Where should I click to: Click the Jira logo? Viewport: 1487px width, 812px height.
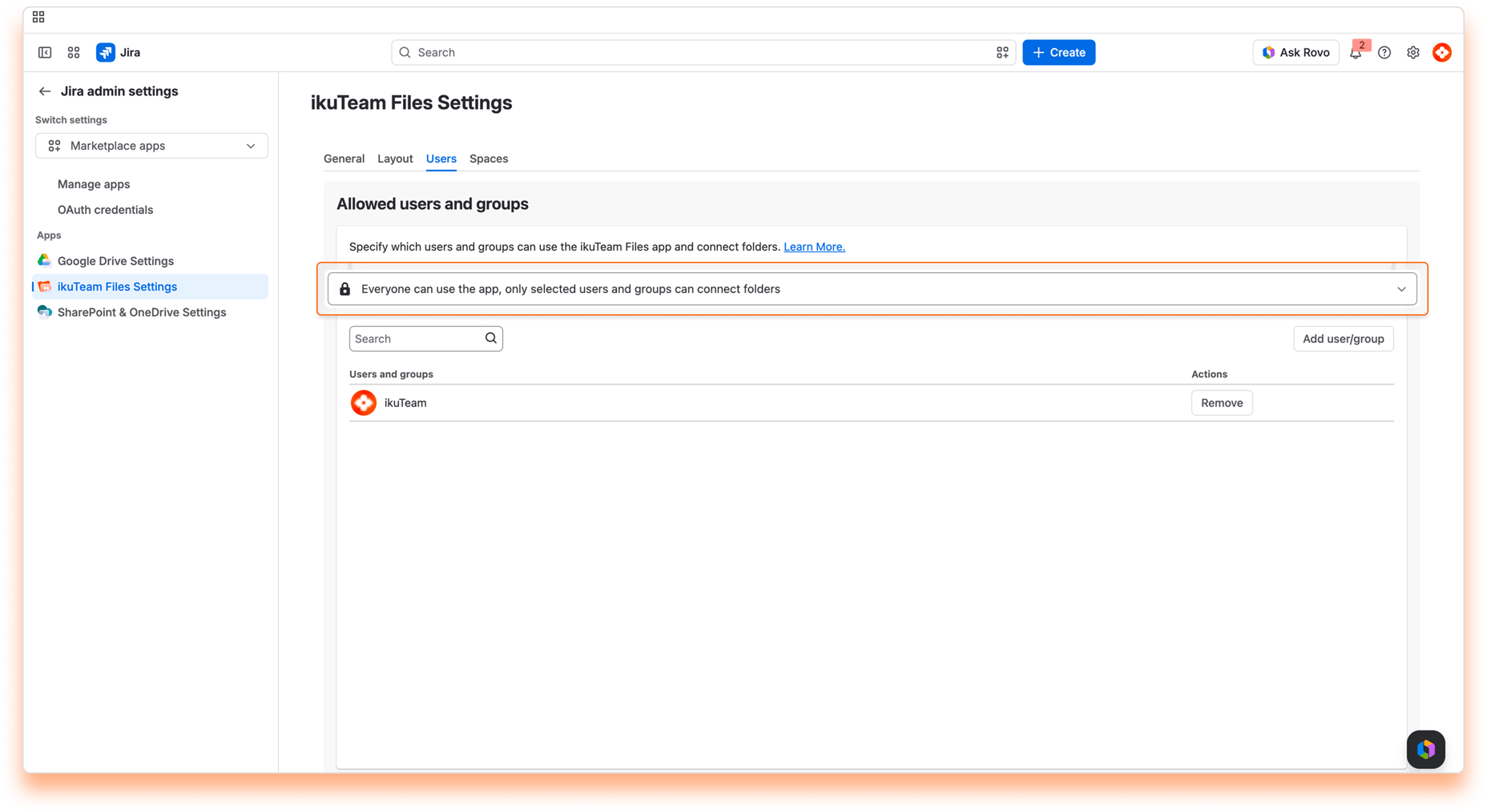(119, 52)
